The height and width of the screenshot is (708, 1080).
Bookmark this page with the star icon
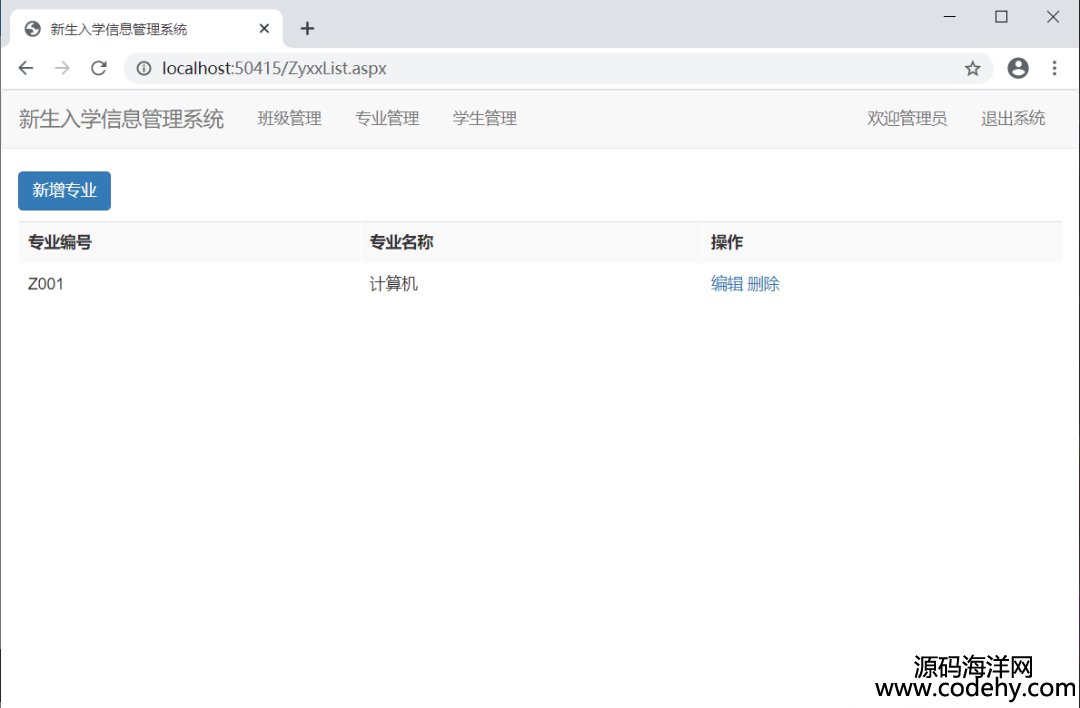[x=972, y=68]
